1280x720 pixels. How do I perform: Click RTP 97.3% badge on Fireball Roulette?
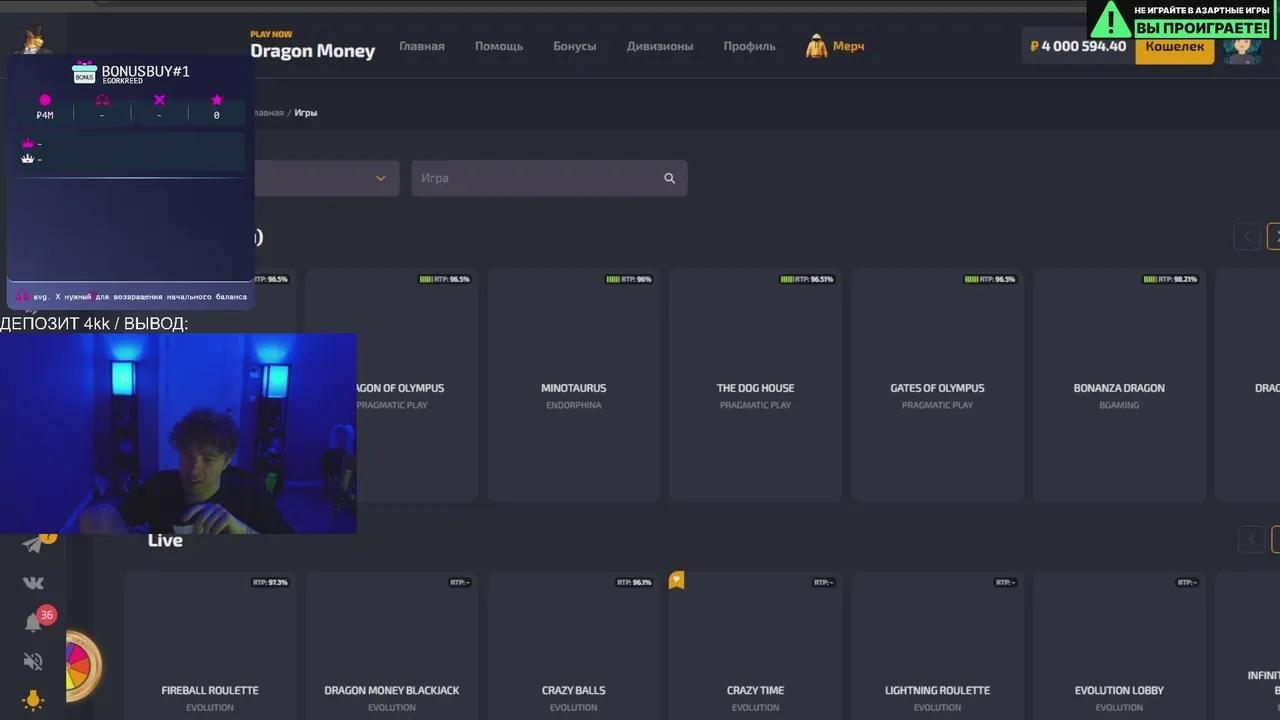click(270, 582)
